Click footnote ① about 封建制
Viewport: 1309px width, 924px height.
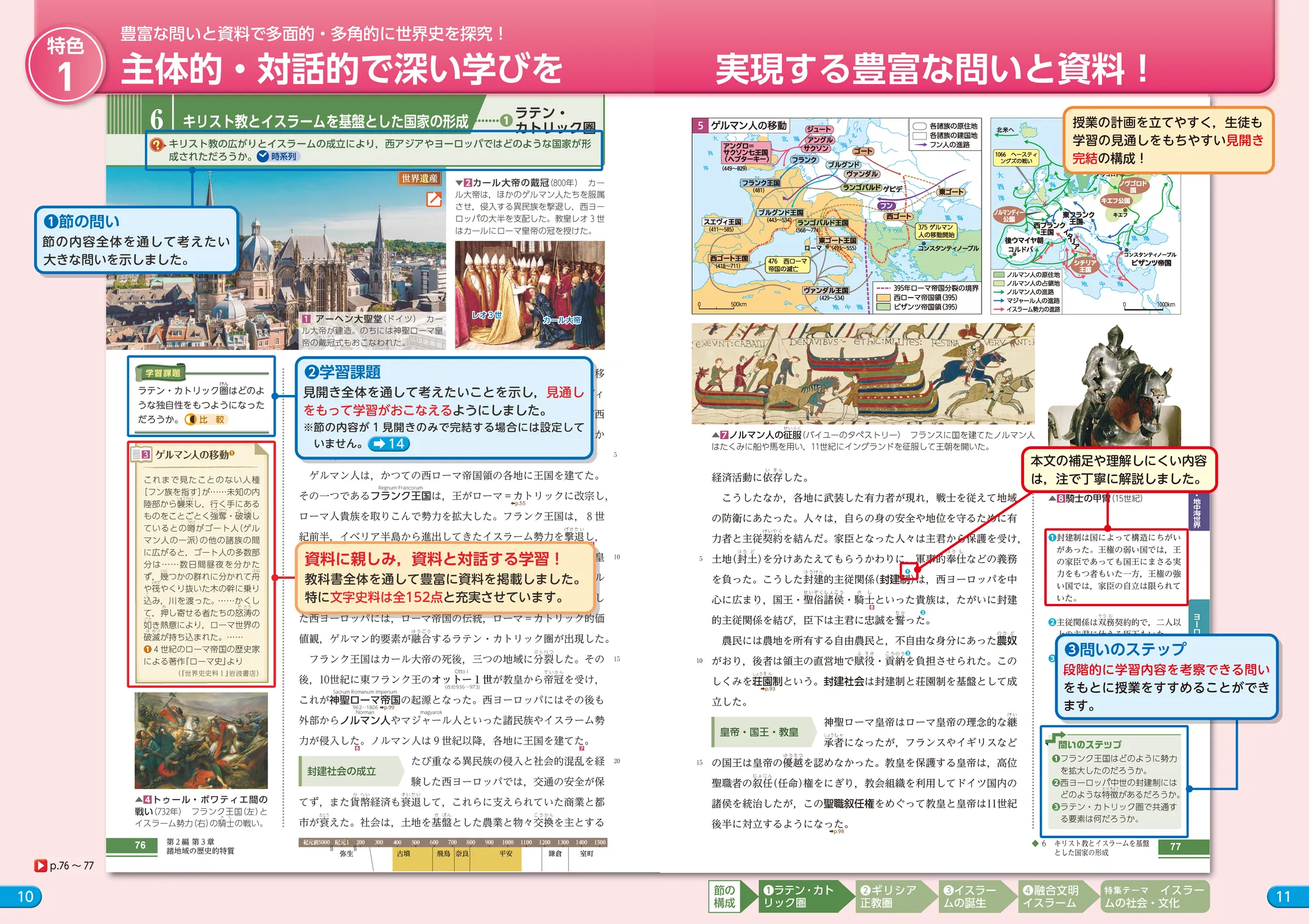(1115, 567)
